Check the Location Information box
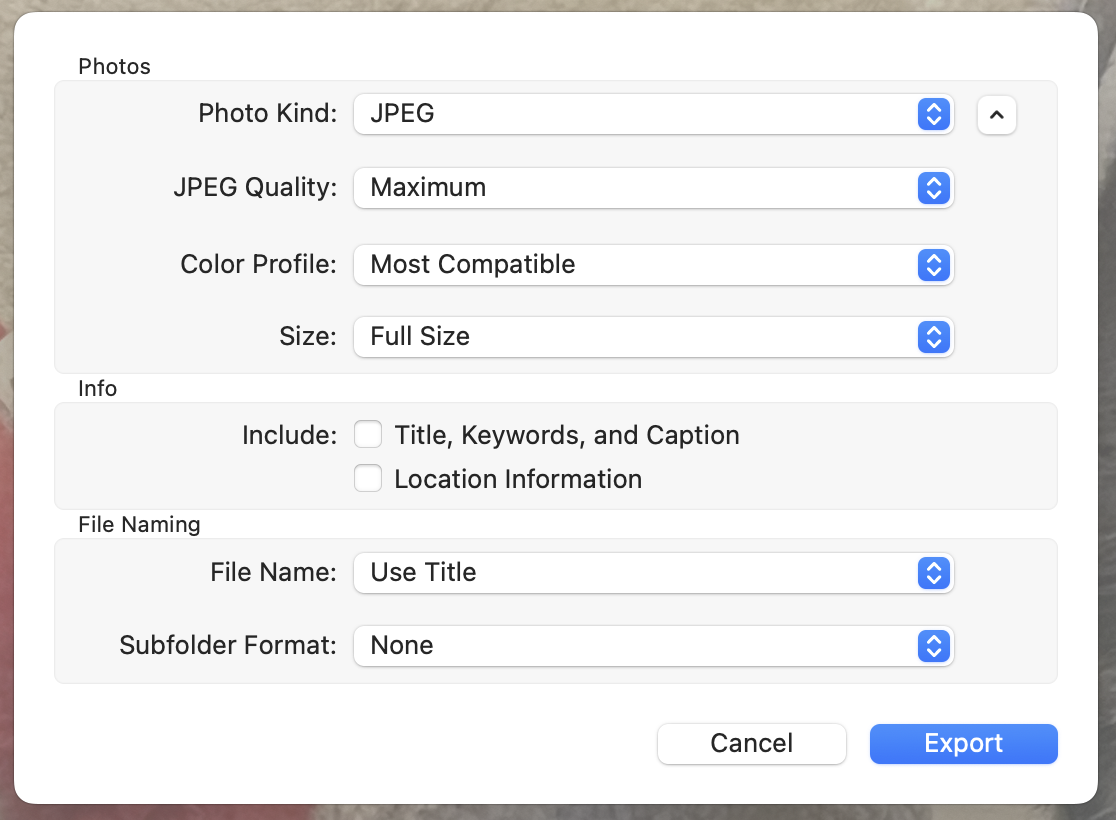 369,480
